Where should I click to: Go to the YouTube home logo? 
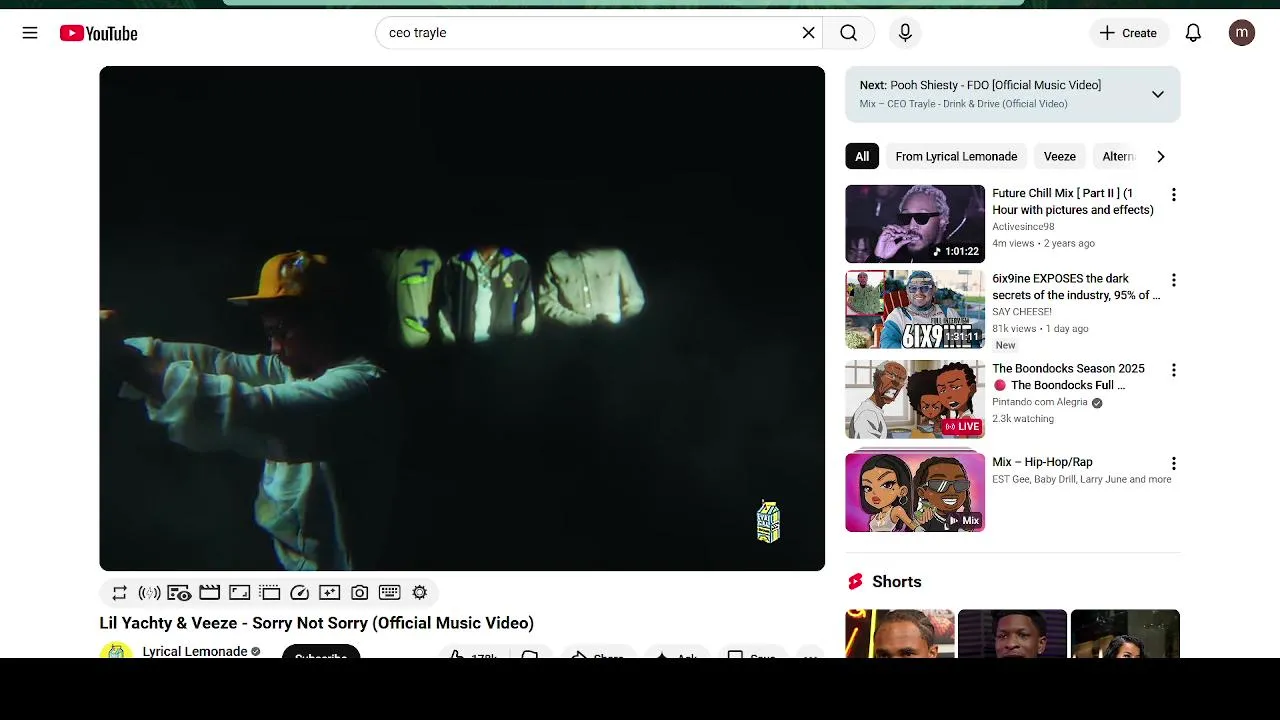pyautogui.click(x=98, y=33)
